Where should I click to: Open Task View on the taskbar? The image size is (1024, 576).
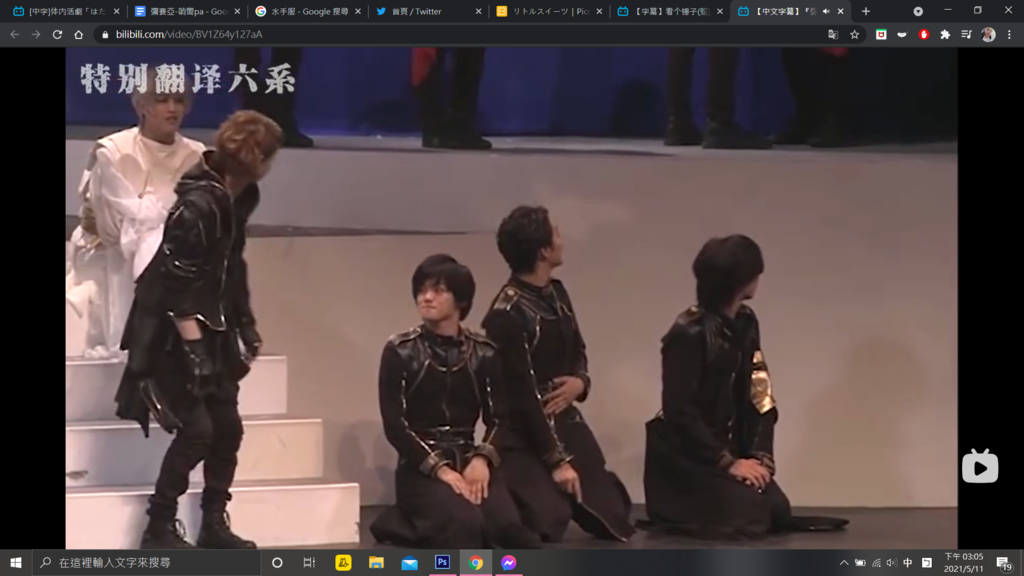point(310,562)
